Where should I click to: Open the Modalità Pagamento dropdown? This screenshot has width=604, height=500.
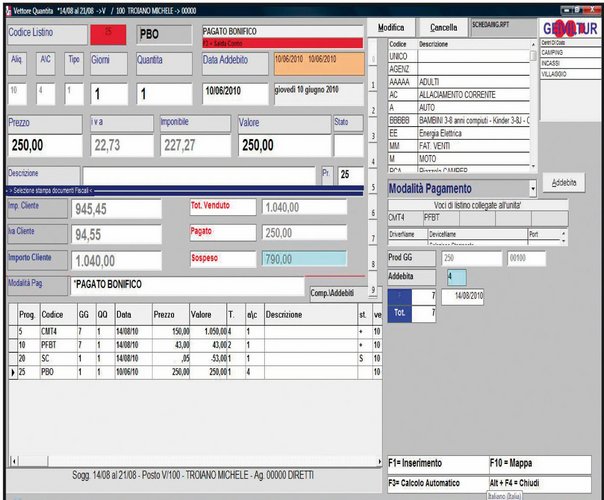(x=533, y=188)
